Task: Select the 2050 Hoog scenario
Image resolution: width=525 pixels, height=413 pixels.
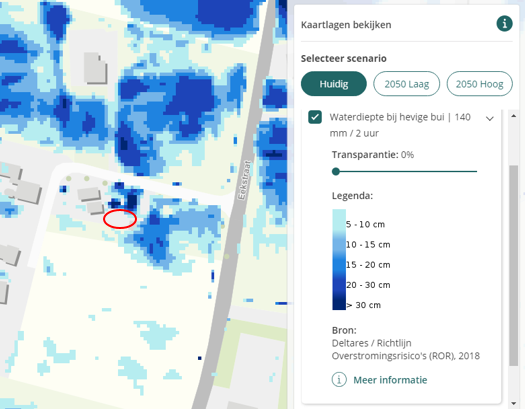Action: coord(479,84)
